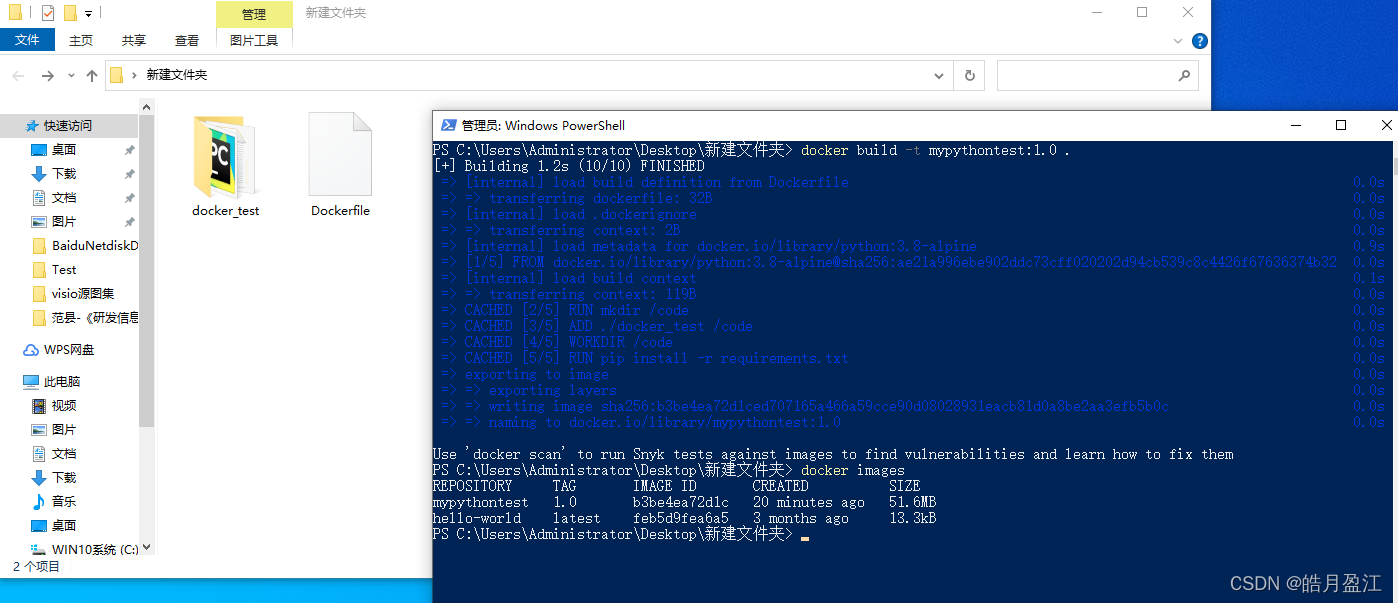The image size is (1398, 603).
Task: Click 'docker build -t mypythontest:1.0 .' command
Action: pos(935,150)
